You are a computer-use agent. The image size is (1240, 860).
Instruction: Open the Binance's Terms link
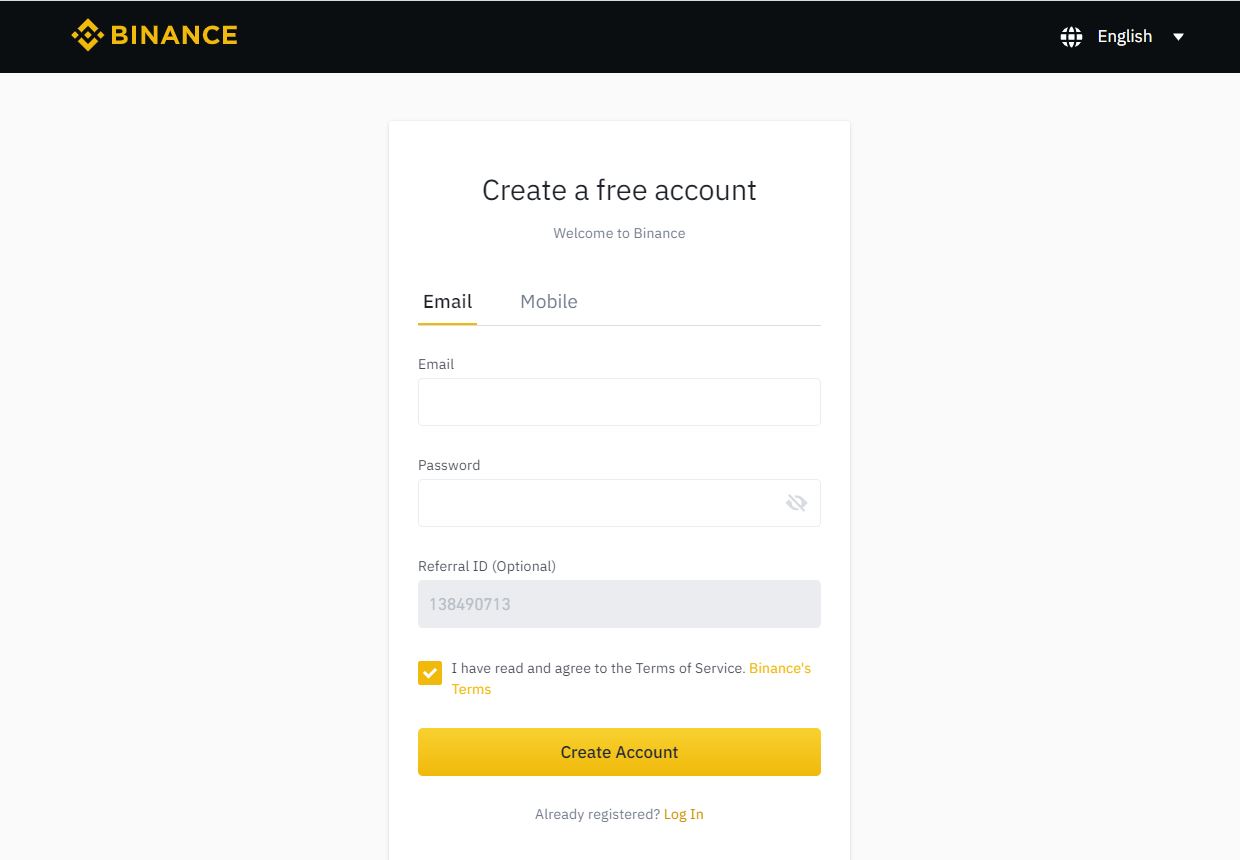click(631, 678)
